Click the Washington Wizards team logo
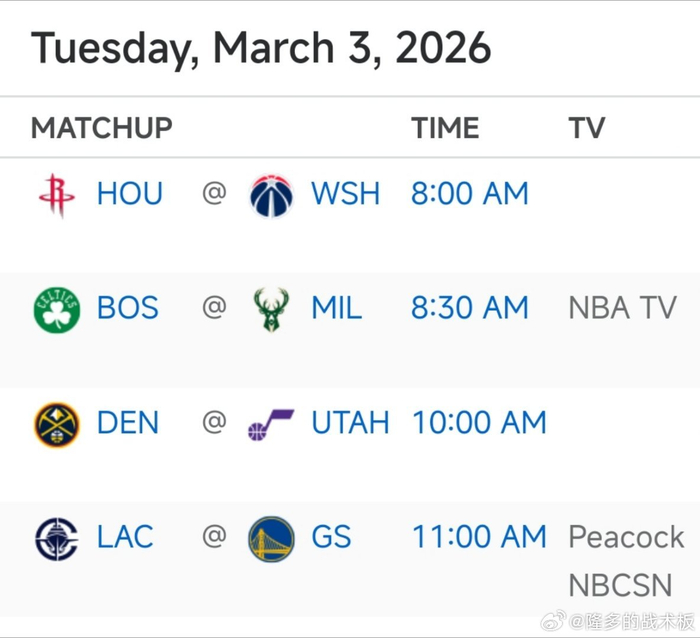Viewport: 700px width, 638px height. (271, 194)
